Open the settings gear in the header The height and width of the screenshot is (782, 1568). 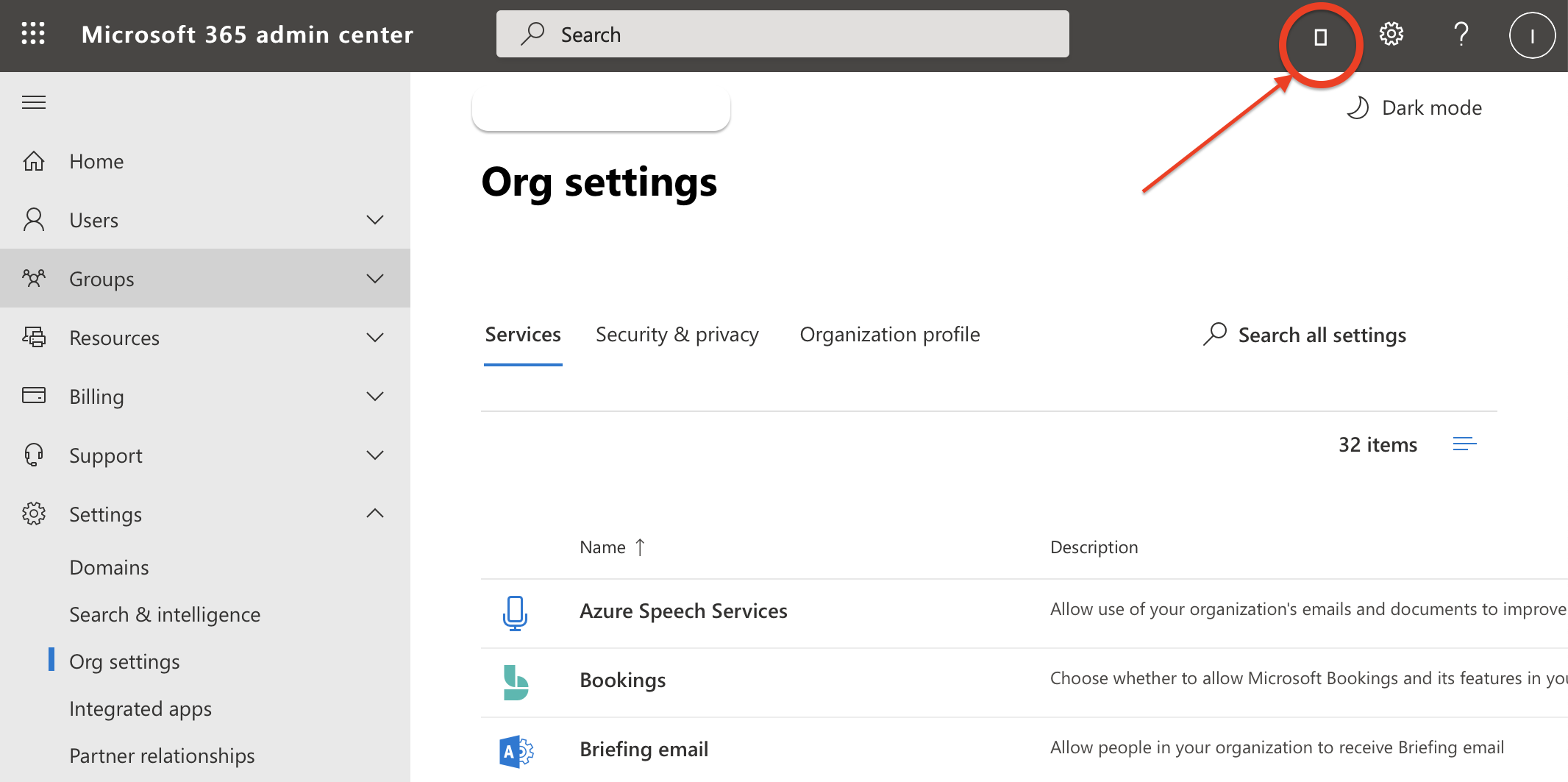point(1391,35)
